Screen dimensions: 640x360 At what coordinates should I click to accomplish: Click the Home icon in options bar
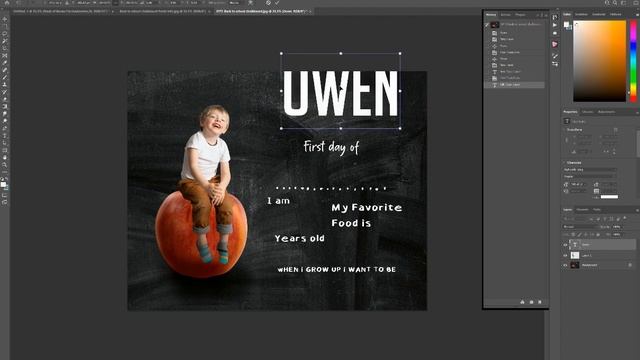click(7, 3)
